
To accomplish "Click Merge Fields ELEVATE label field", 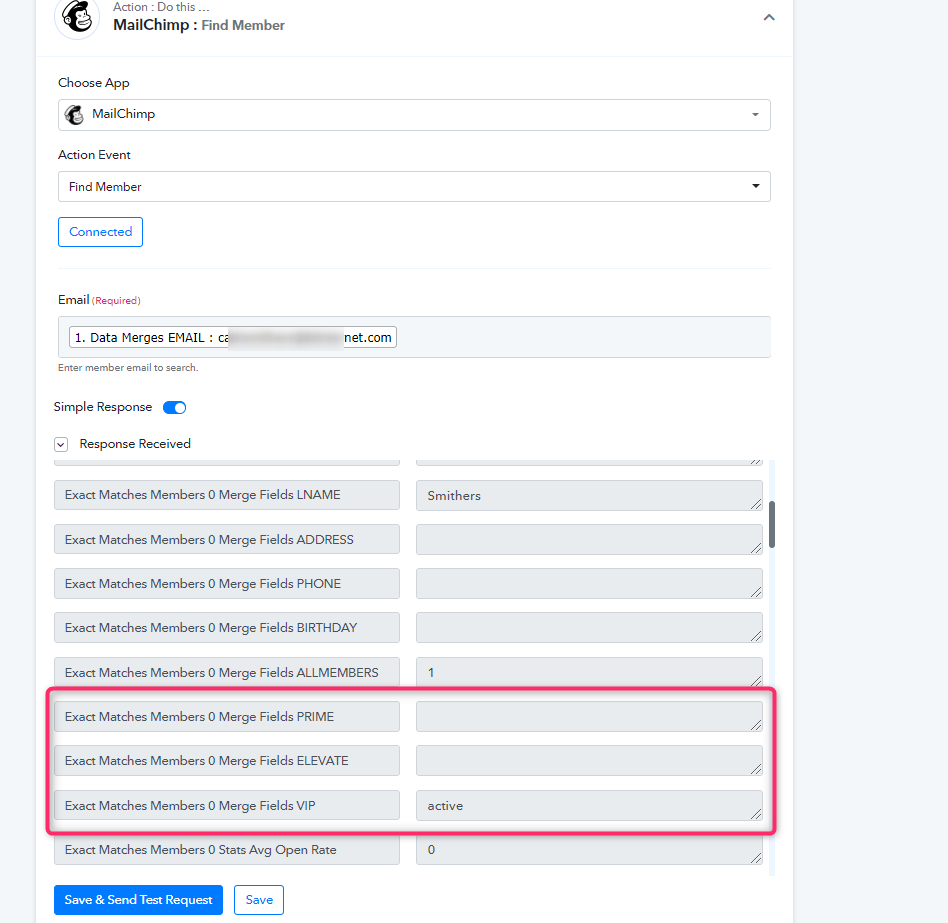I will pos(227,760).
